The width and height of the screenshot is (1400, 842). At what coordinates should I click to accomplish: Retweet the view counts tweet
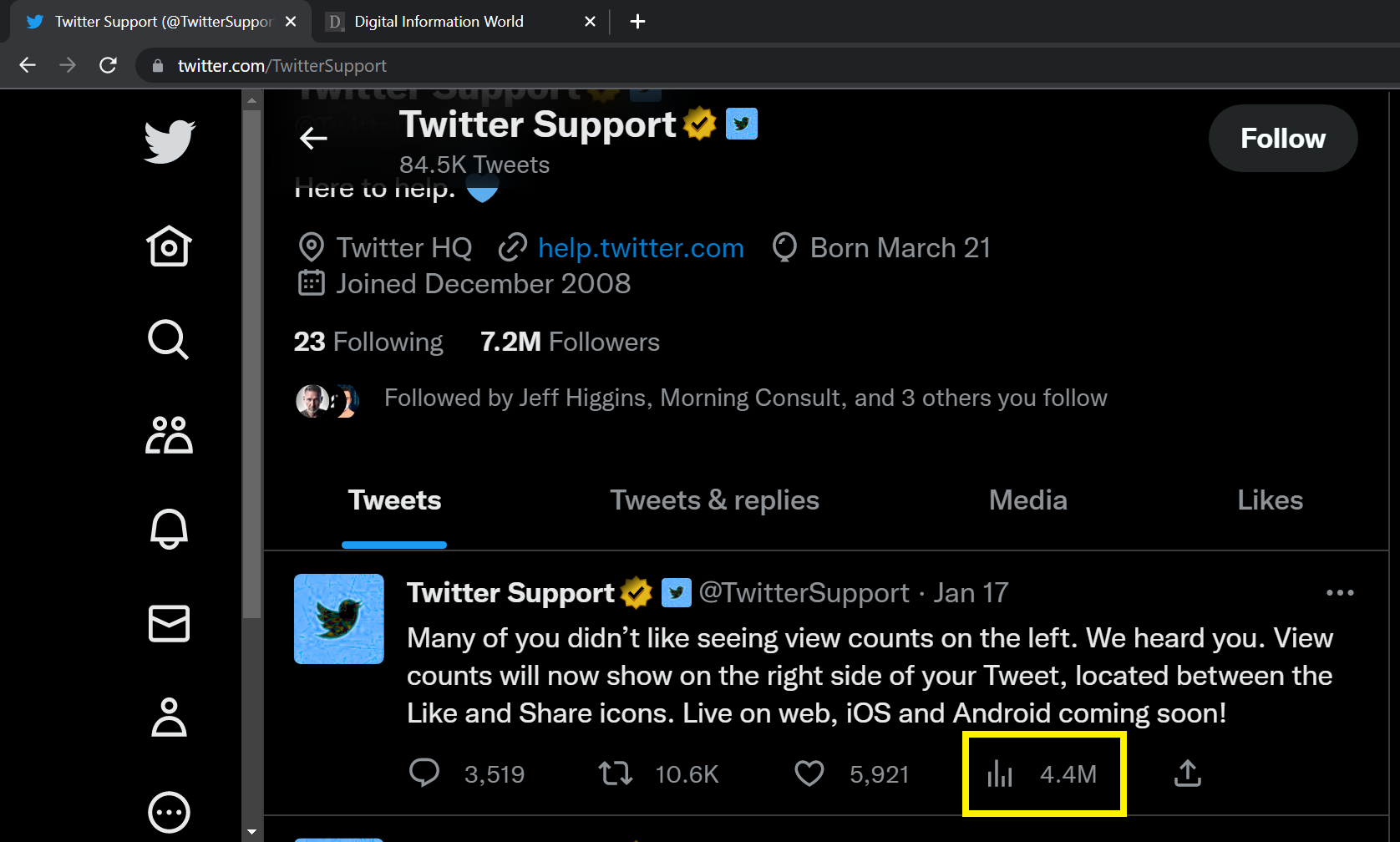pos(616,774)
